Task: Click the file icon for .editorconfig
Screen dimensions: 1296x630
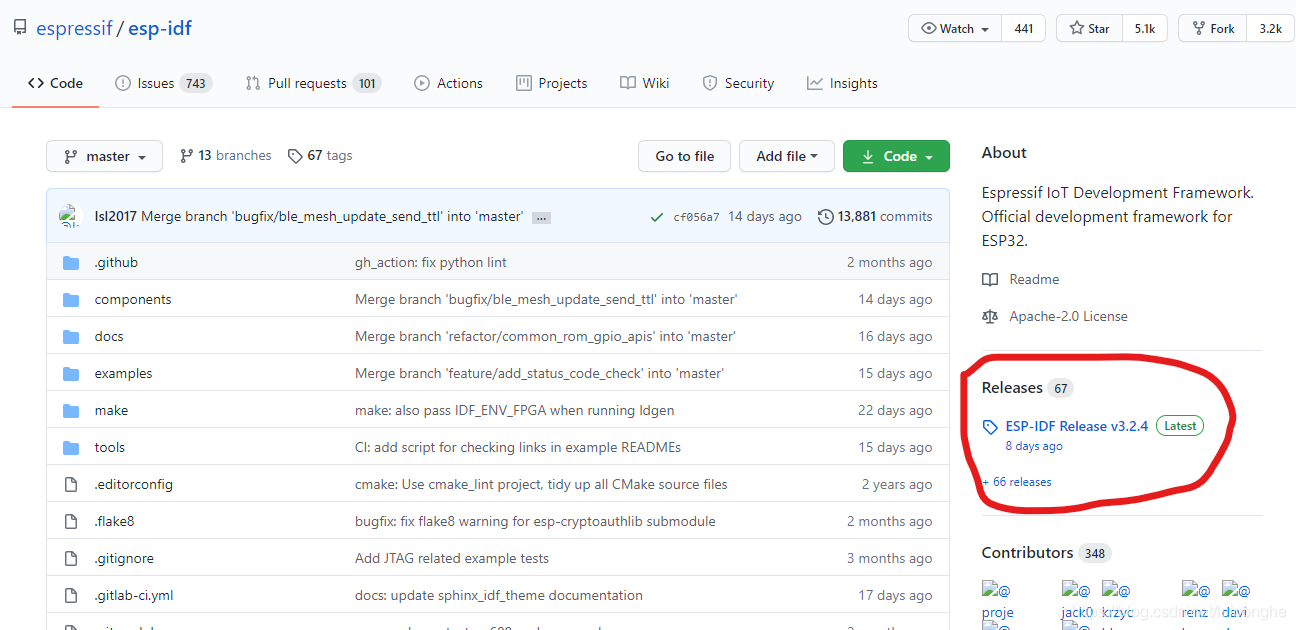Action: tap(71, 484)
